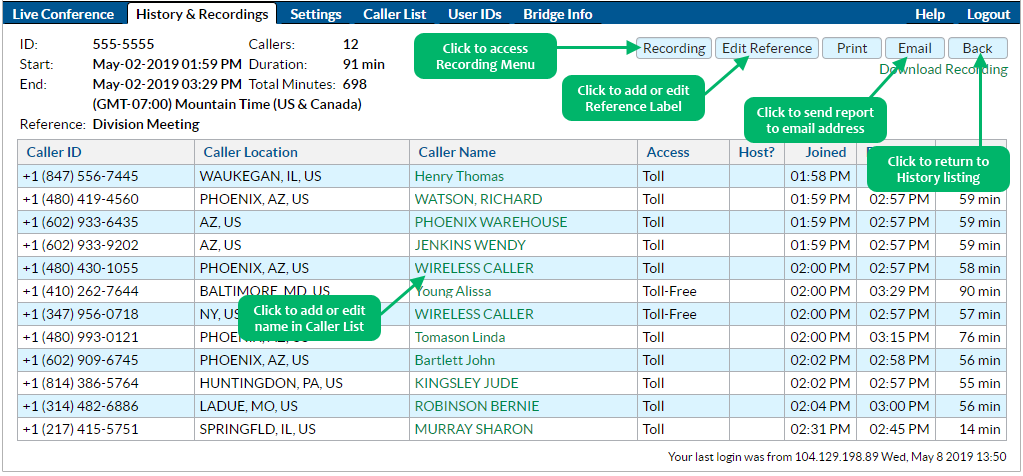Viewport: 1023px width, 476px height.
Task: Switch to the Live Conference tab
Action: (63, 14)
